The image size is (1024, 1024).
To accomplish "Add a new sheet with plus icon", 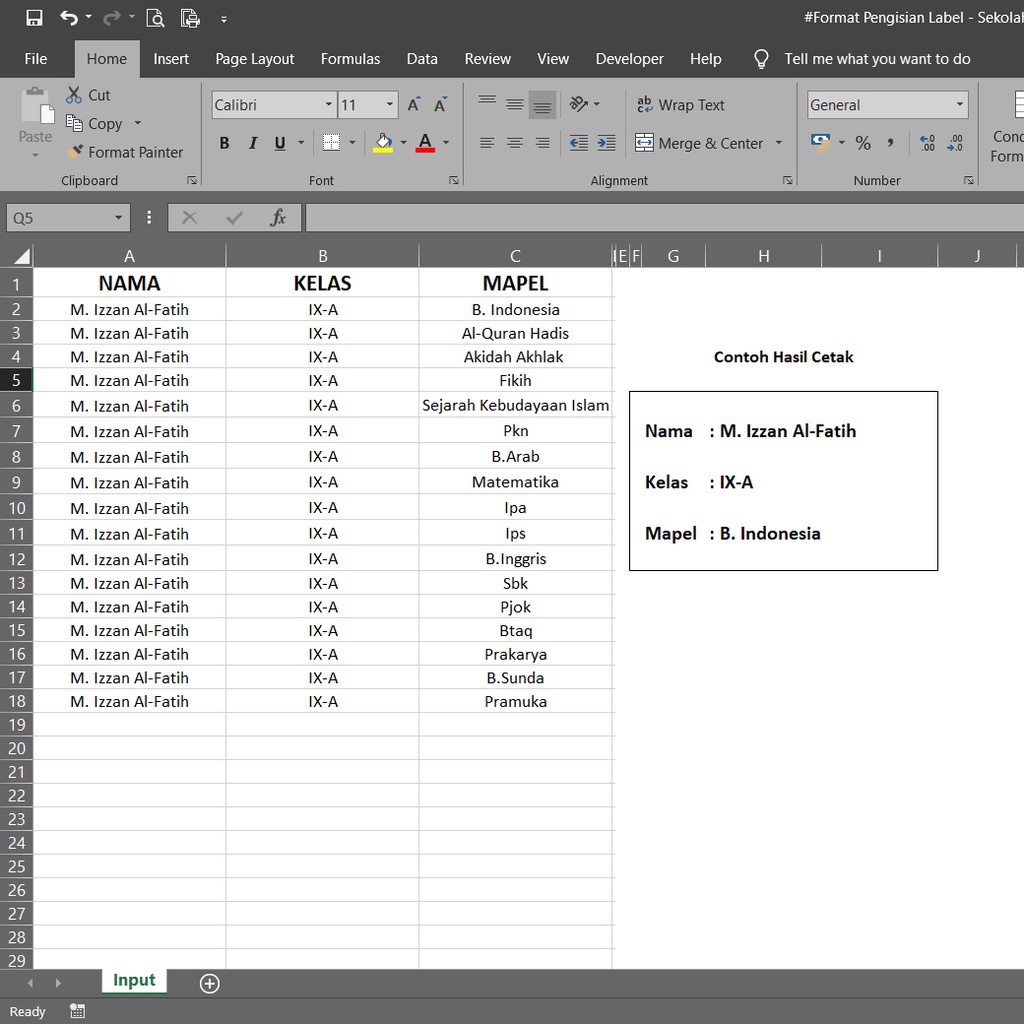I will pos(209,983).
